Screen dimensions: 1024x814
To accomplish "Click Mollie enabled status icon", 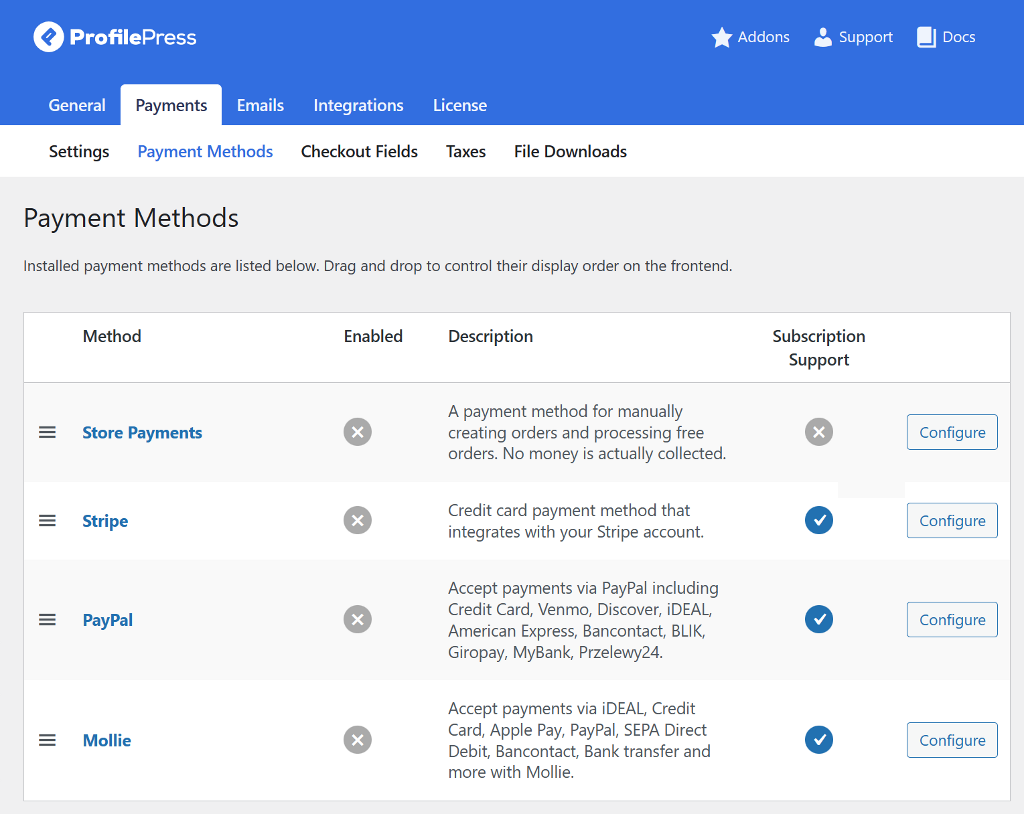I will 358,740.
